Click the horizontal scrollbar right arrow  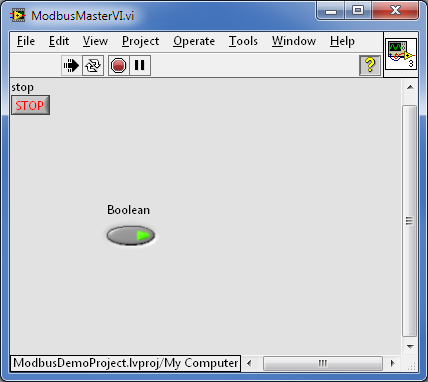click(x=393, y=363)
